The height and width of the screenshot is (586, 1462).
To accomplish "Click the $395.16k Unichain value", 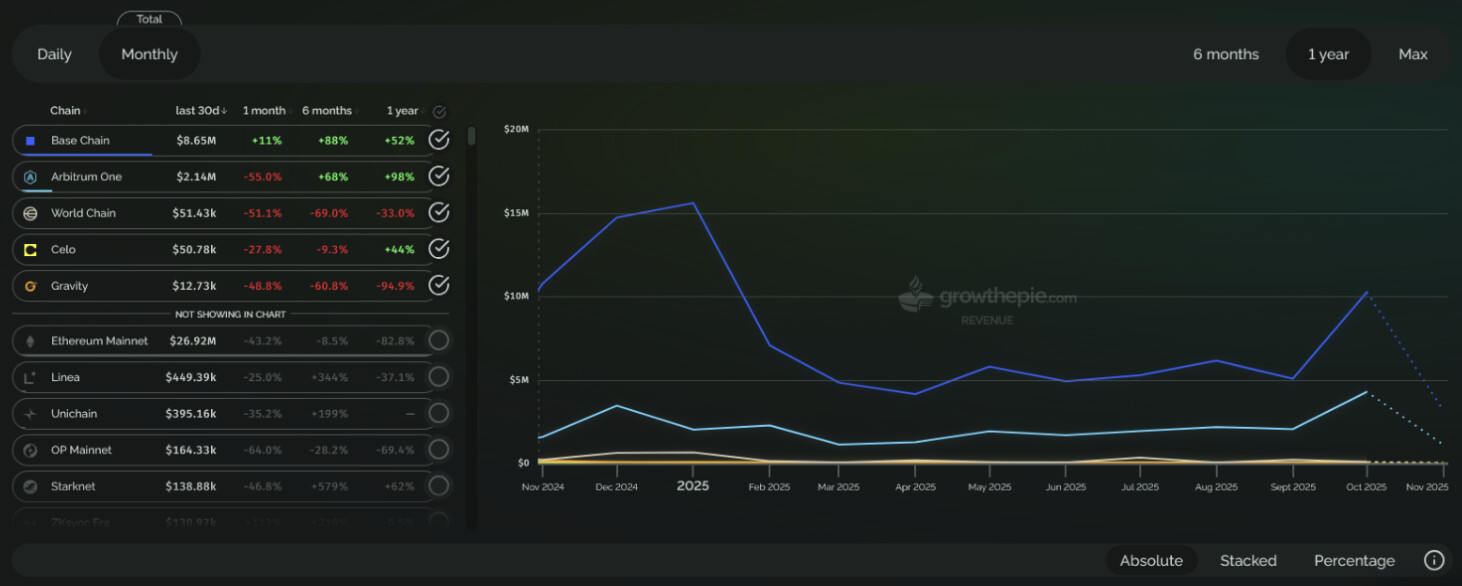I will (191, 414).
